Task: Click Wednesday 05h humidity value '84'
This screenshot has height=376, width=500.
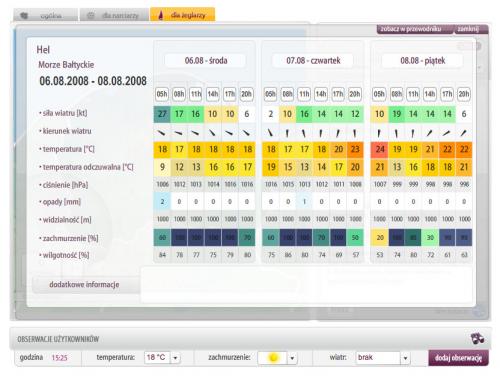Action: tap(162, 255)
